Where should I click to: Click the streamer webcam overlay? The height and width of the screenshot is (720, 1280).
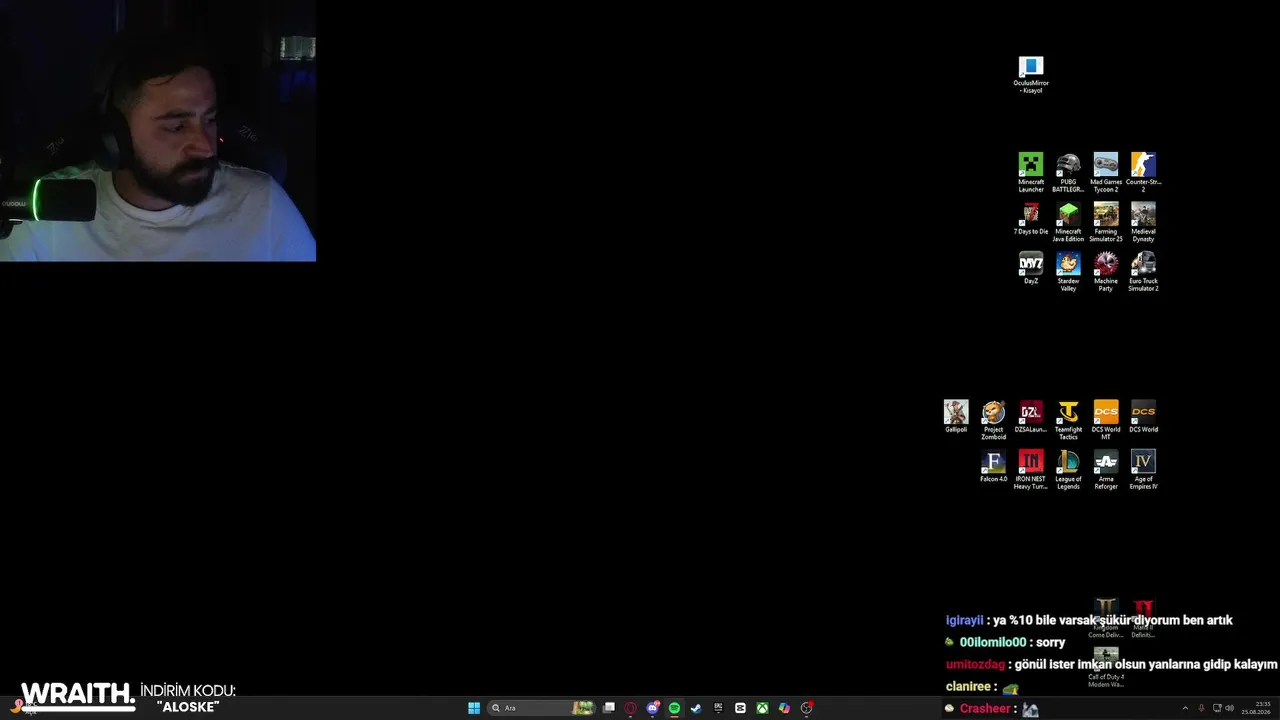tap(158, 131)
